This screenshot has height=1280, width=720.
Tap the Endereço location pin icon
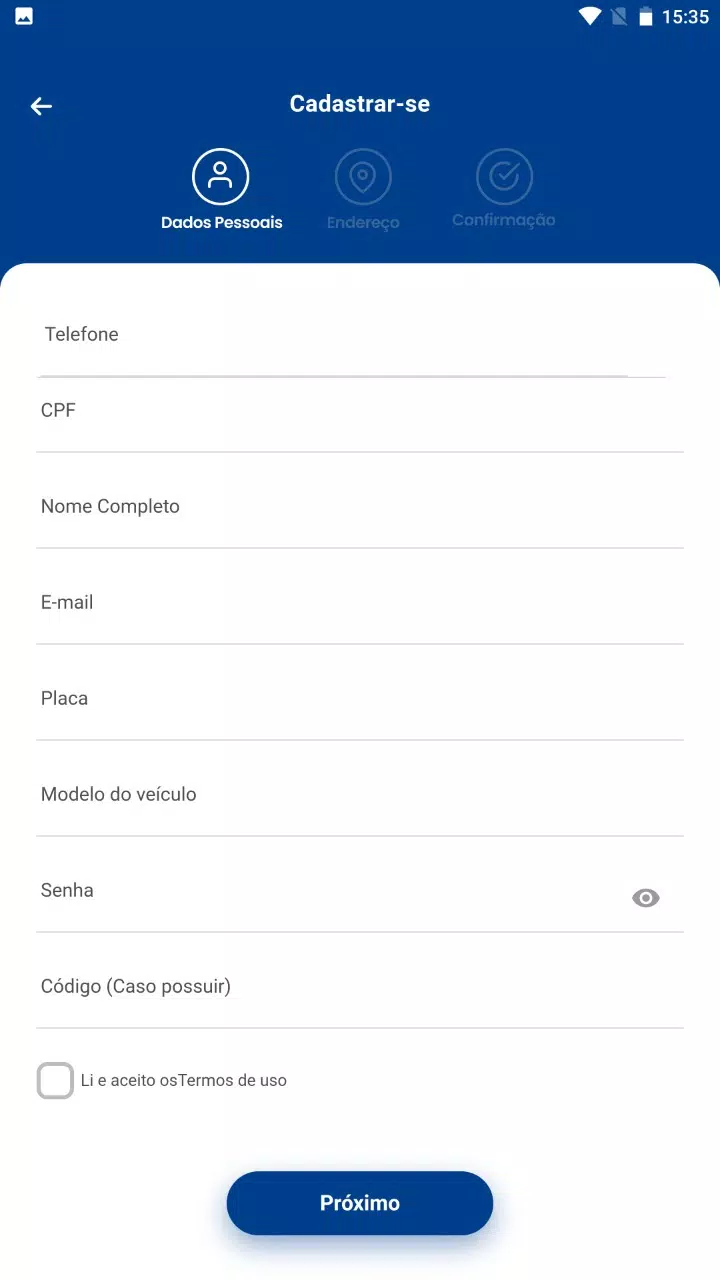click(x=363, y=177)
